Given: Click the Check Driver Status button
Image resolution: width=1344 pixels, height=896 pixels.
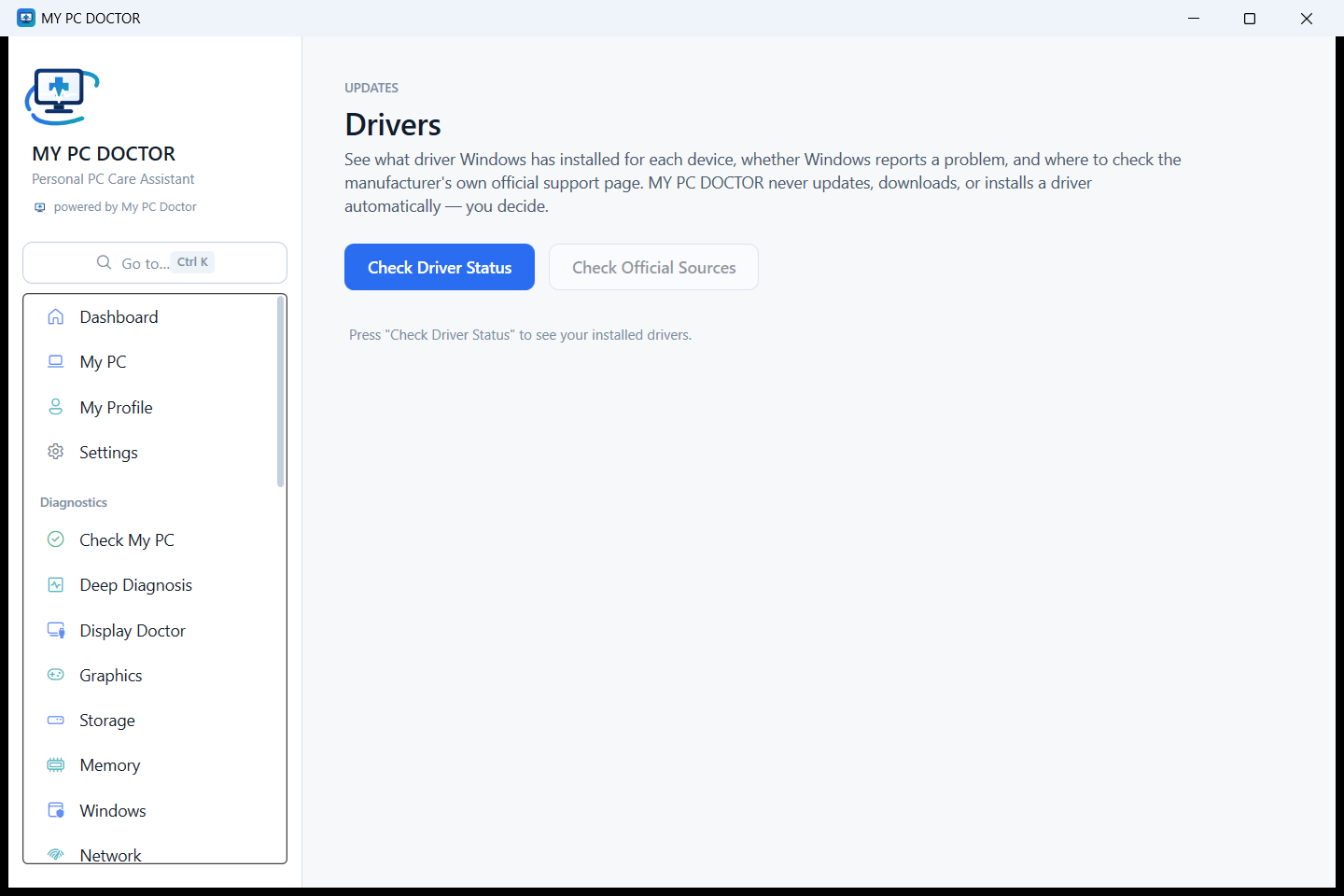Looking at the screenshot, I should point(440,267).
